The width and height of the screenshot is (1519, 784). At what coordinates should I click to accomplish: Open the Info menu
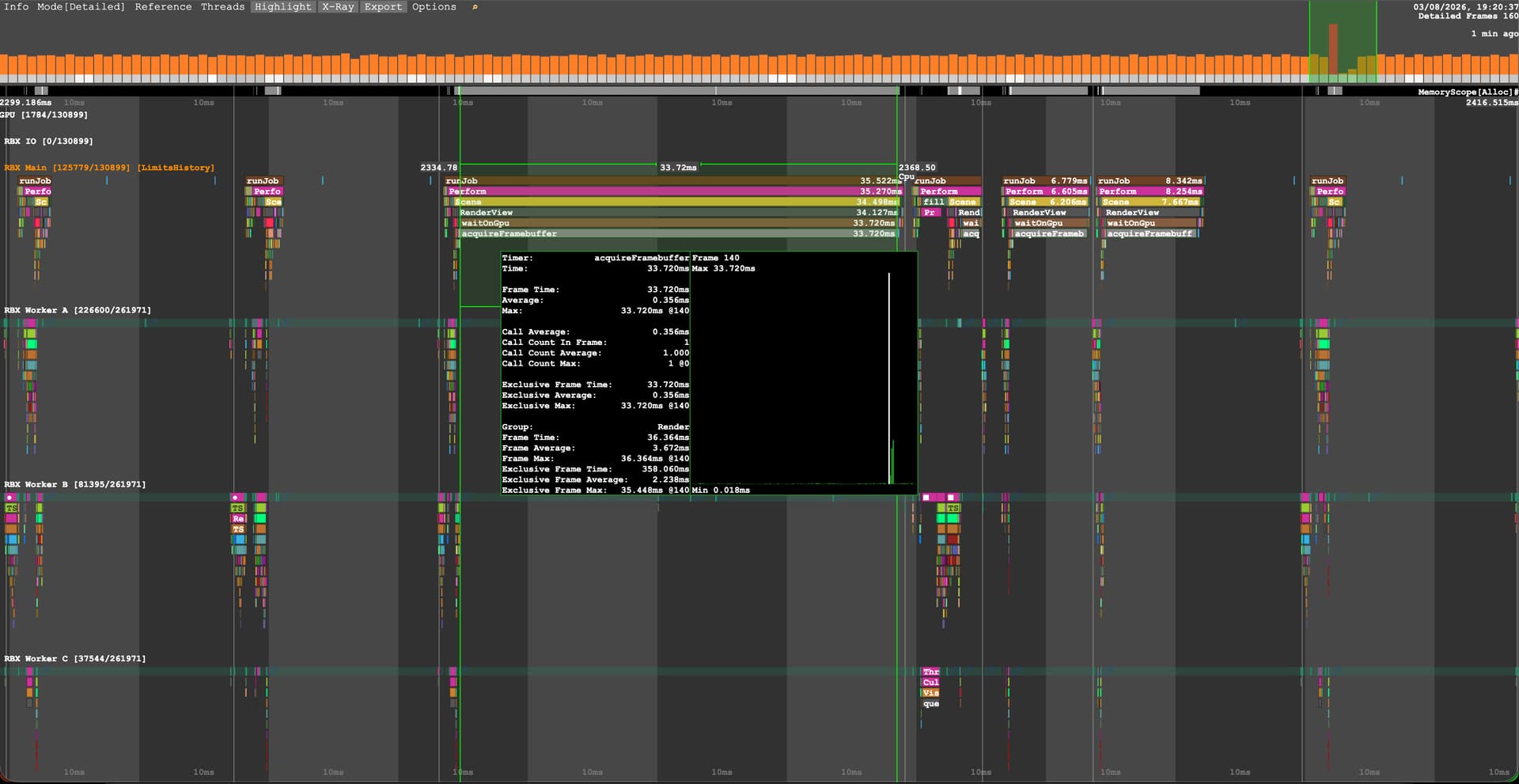(16, 6)
